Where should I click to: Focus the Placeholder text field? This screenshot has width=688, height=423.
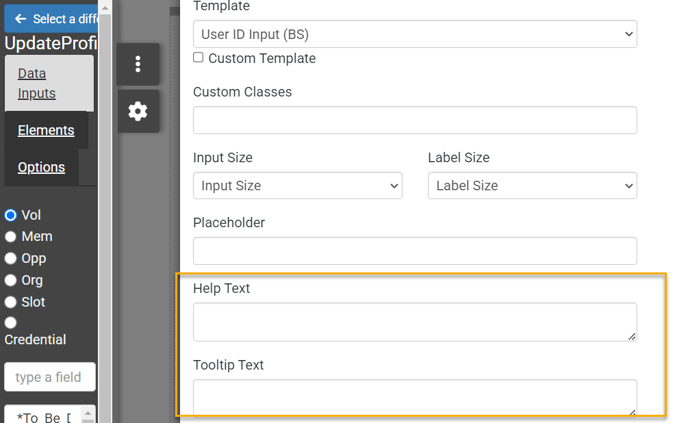click(x=414, y=251)
